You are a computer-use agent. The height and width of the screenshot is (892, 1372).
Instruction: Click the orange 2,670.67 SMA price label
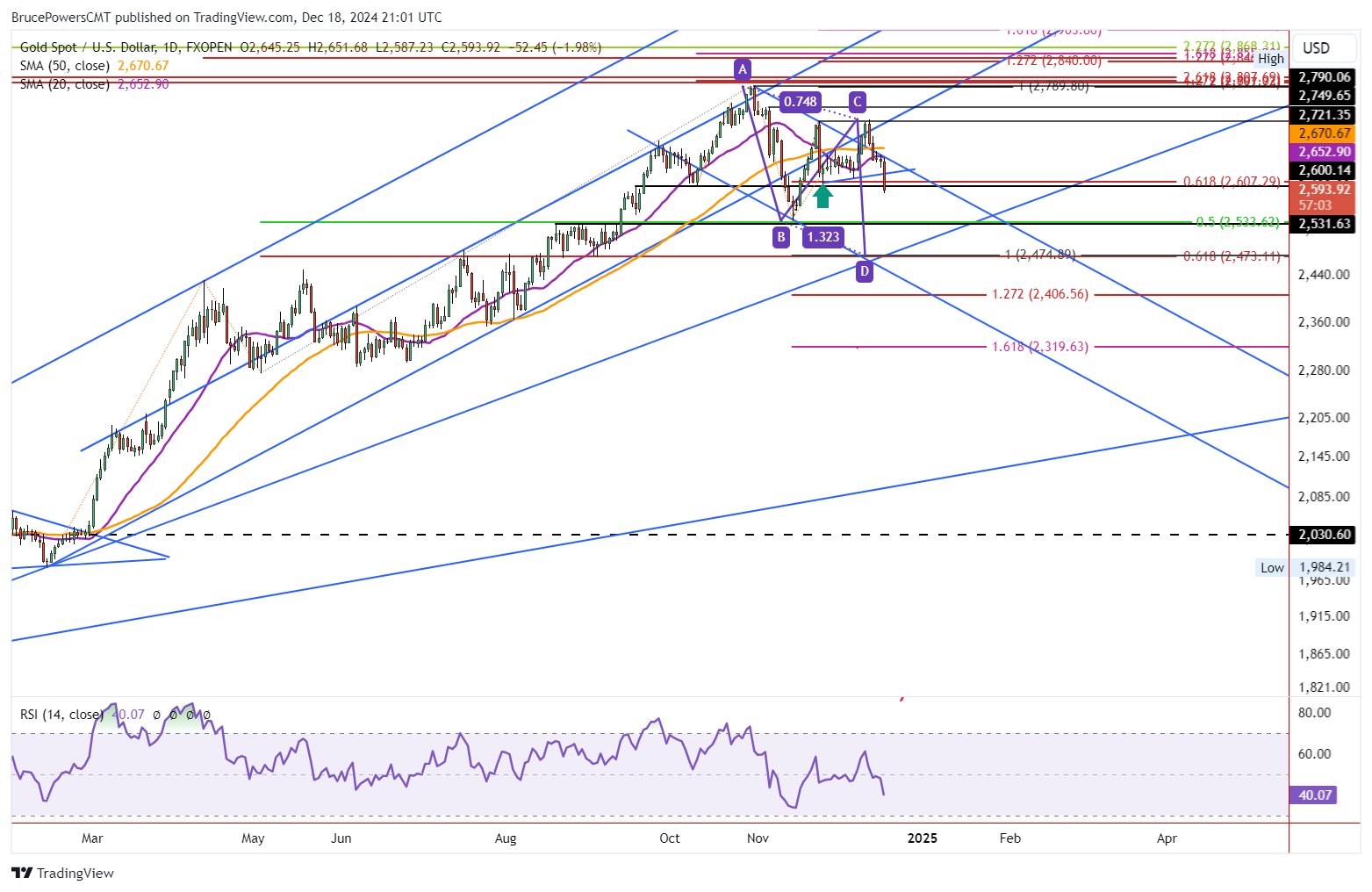tap(1325, 133)
